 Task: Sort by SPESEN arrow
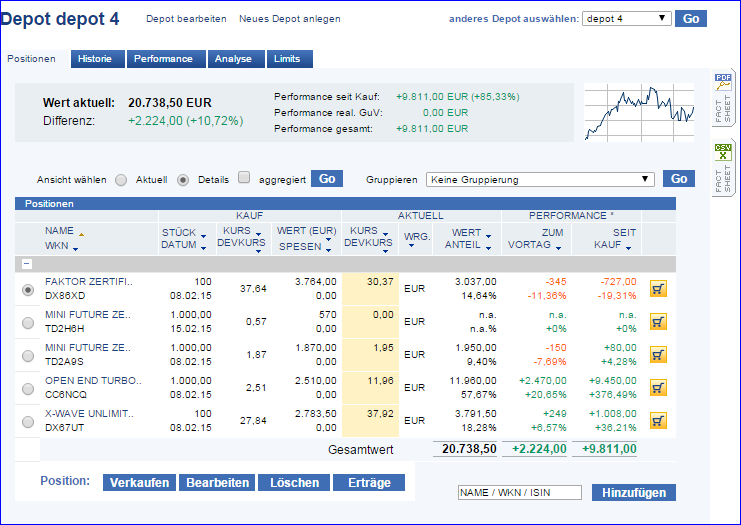point(328,250)
